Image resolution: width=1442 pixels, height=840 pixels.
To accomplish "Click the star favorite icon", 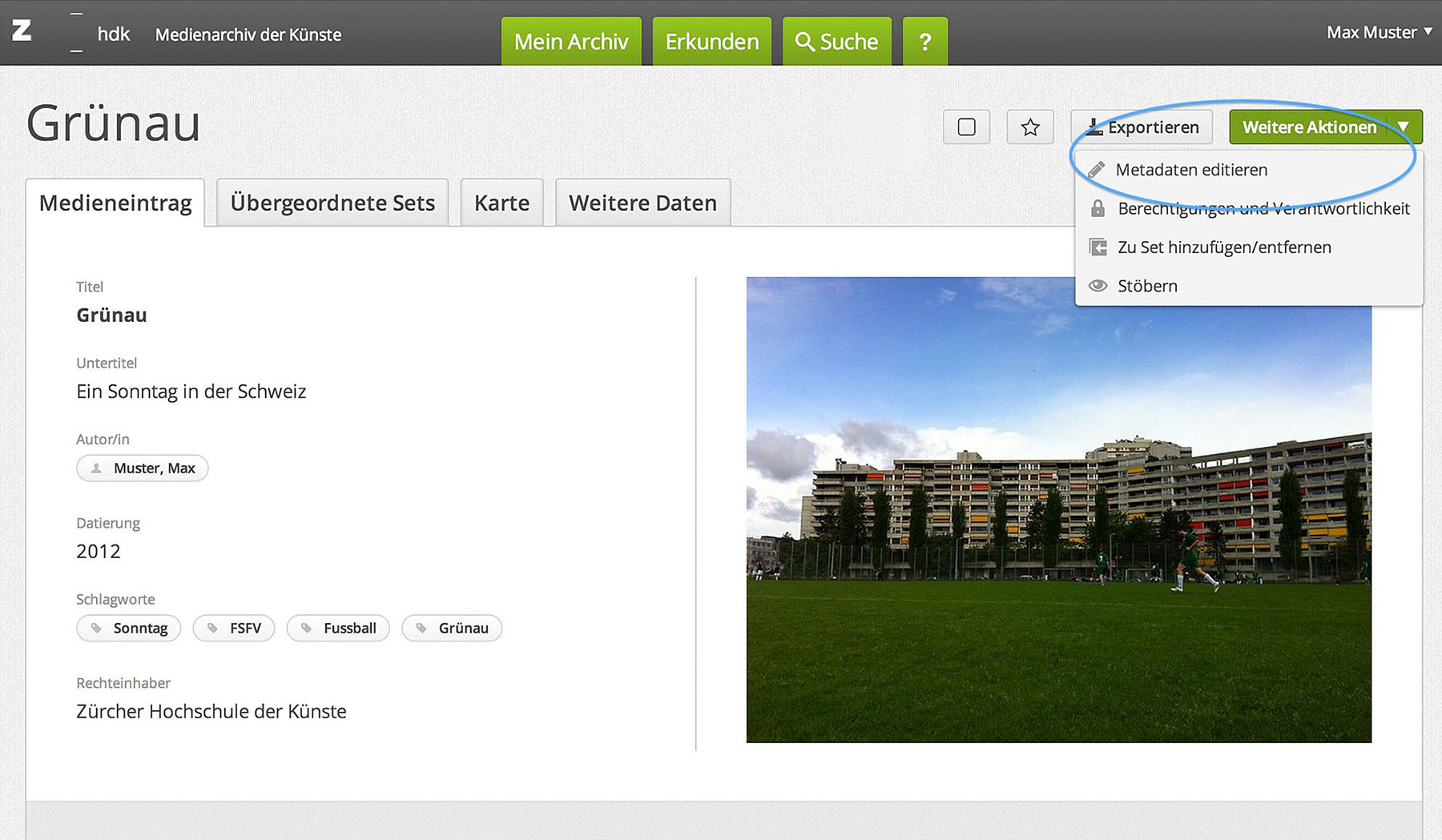I will click(1030, 127).
